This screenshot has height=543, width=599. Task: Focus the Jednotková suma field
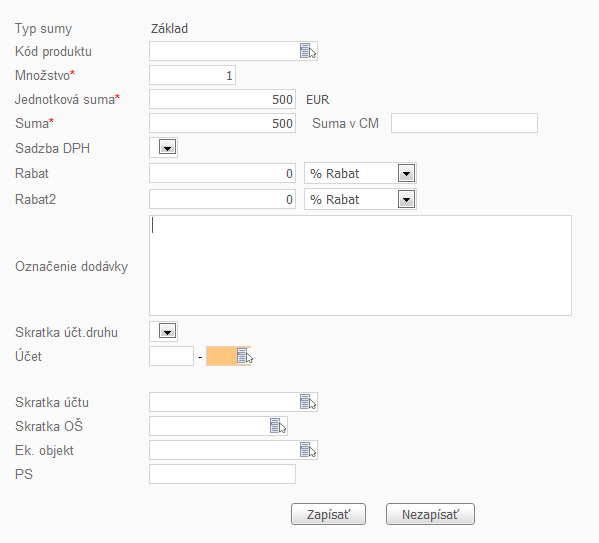(x=222, y=99)
